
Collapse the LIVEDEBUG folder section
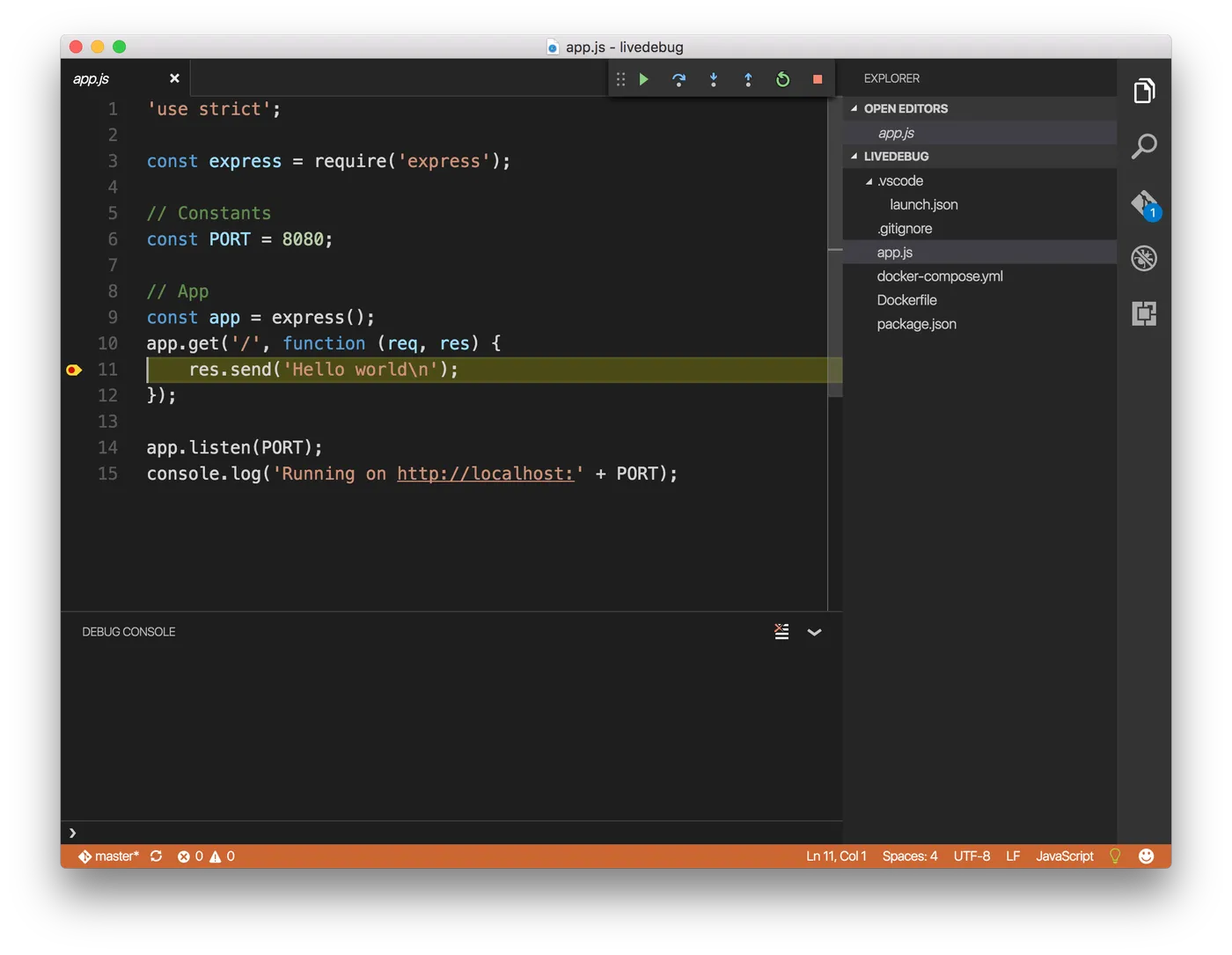[979, 156]
